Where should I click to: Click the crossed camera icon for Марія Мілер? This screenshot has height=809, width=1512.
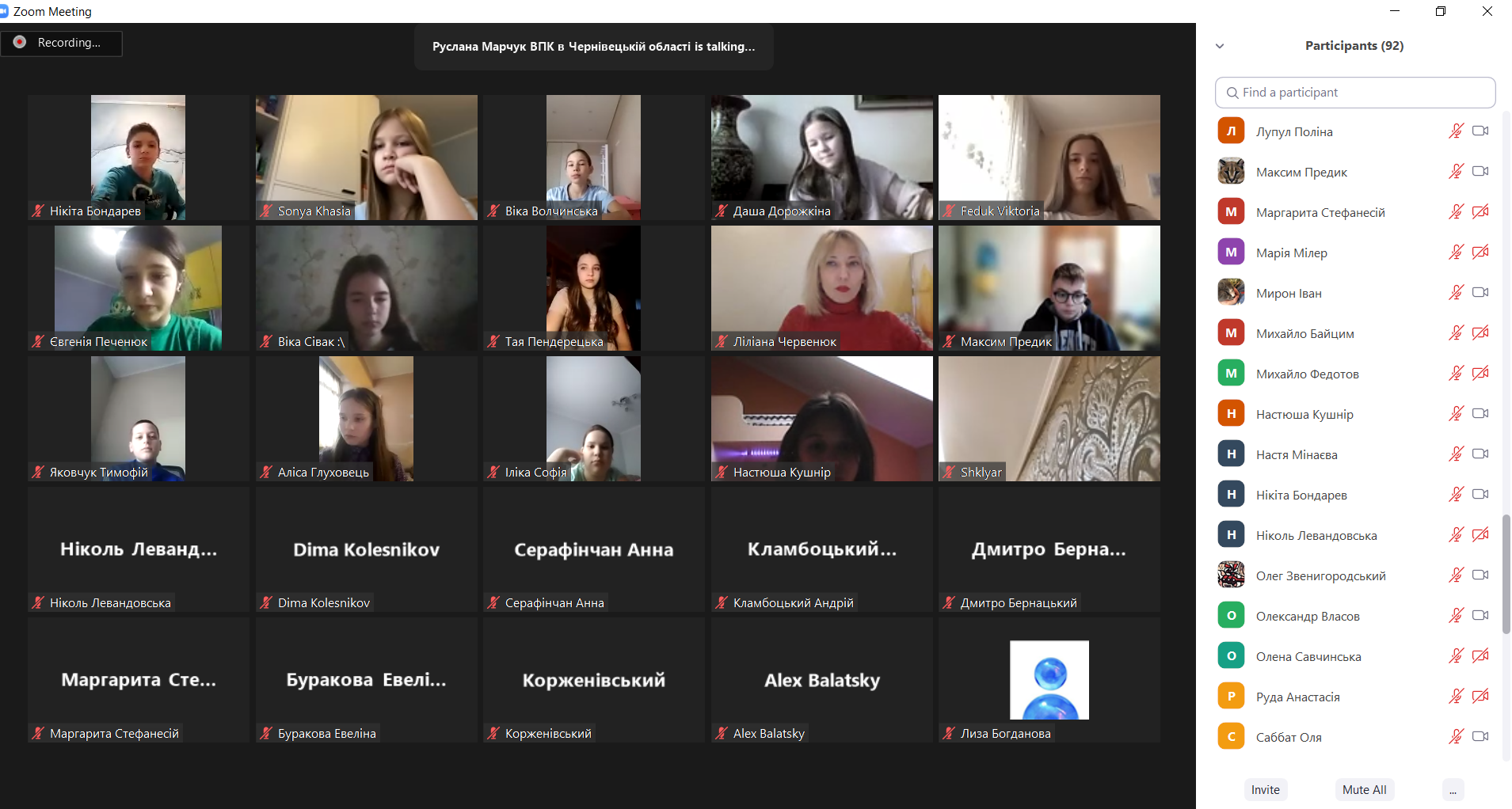click(1480, 253)
